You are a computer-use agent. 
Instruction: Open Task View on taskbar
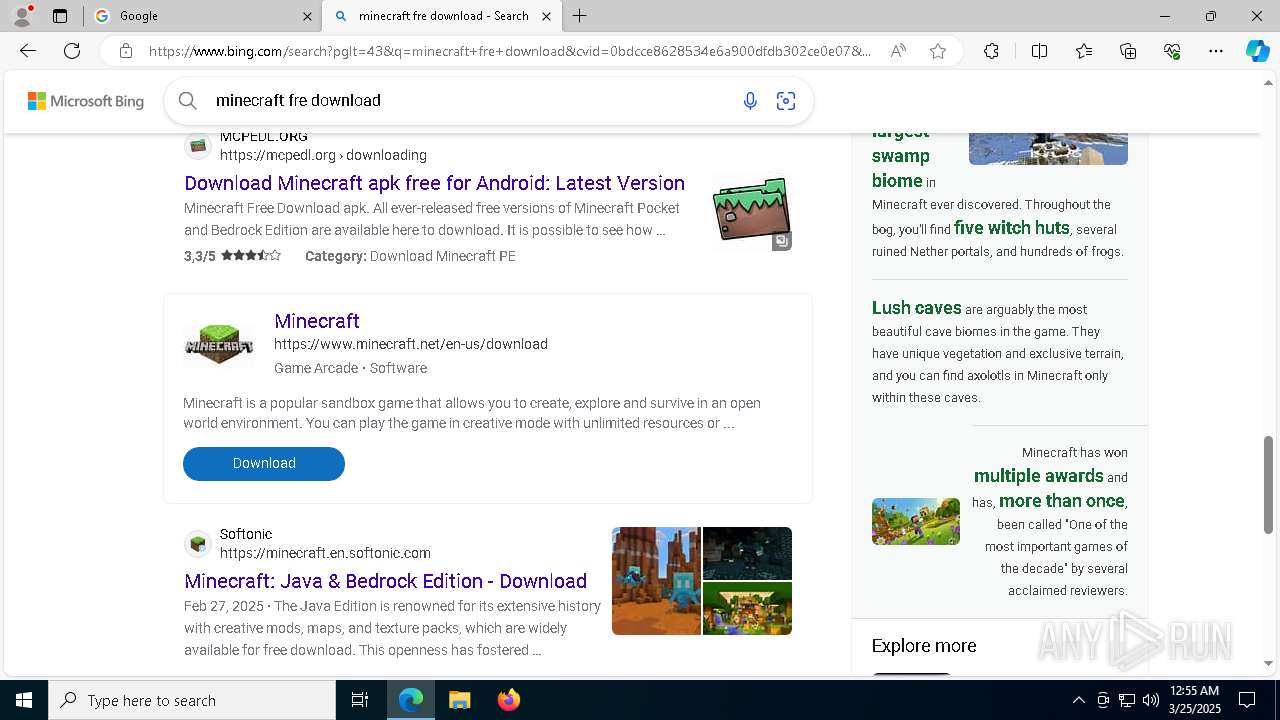tap(360, 700)
